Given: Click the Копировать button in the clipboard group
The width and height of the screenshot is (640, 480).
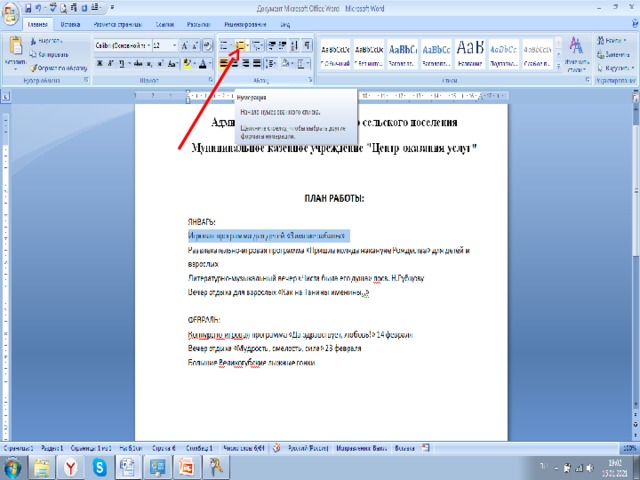Looking at the screenshot, I should click(x=52, y=53).
